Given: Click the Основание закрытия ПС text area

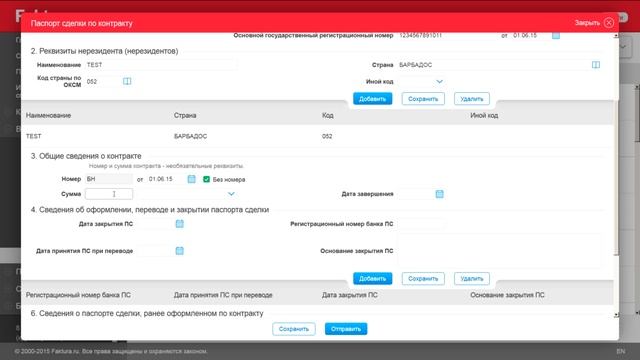Looking at the screenshot, I should [x=499, y=251].
